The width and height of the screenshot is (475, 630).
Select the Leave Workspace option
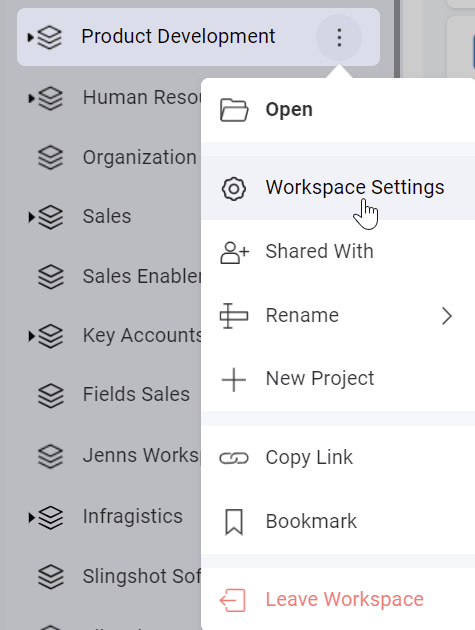pyautogui.click(x=338, y=599)
